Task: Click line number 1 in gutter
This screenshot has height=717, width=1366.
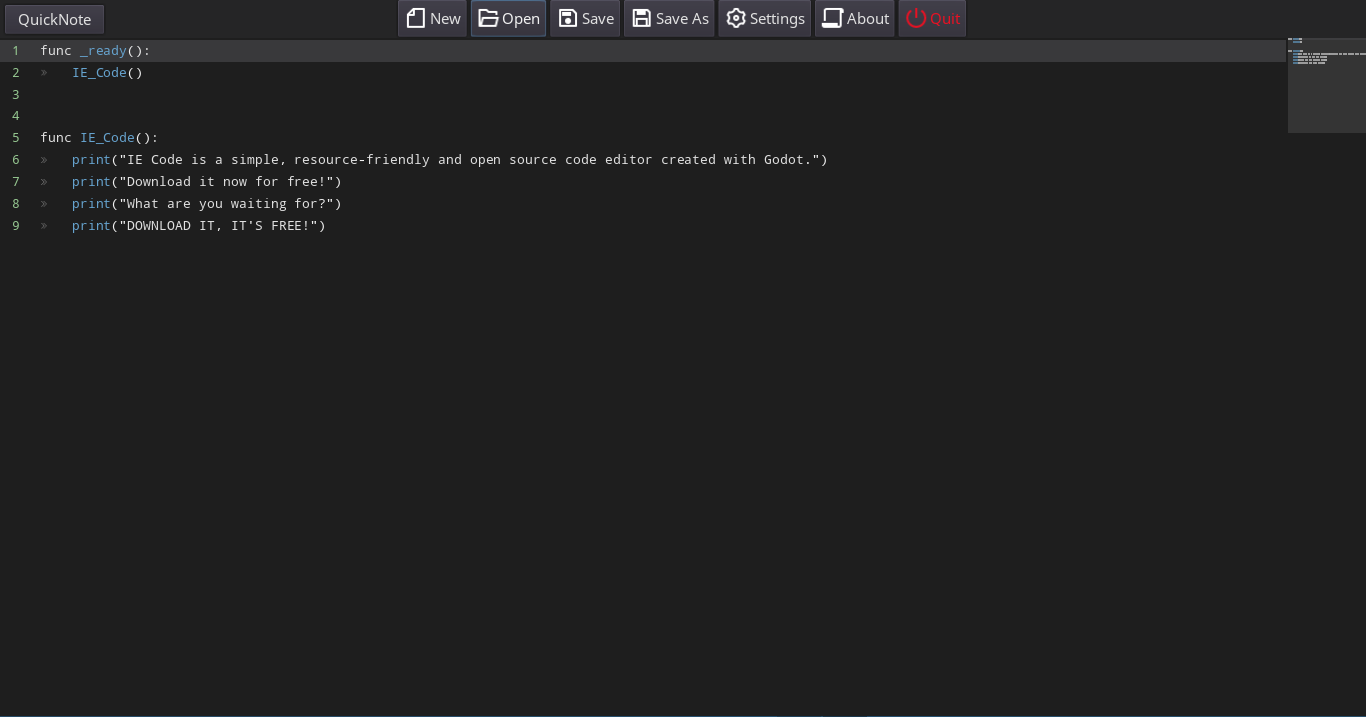Action: 15,50
